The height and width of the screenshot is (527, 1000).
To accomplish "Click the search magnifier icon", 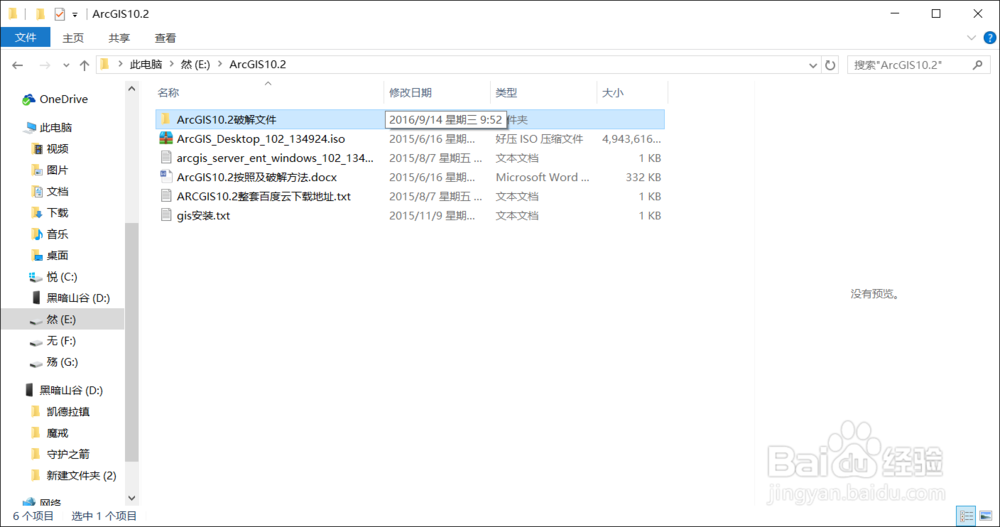I will coord(978,65).
